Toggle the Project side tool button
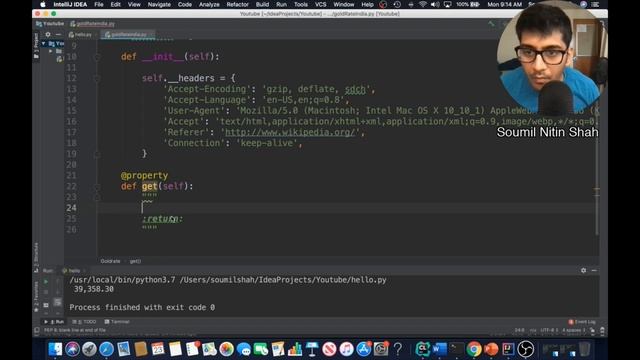 tap(36, 46)
